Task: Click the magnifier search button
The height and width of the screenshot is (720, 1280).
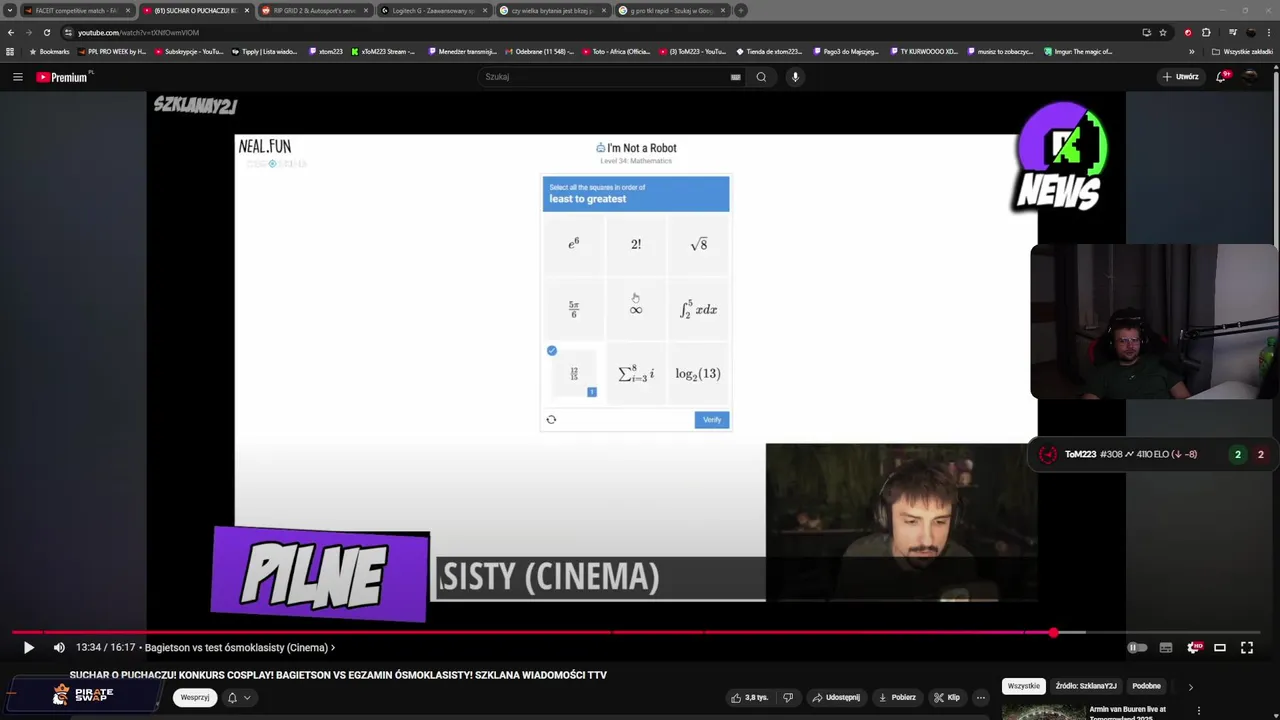Action: tap(761, 77)
